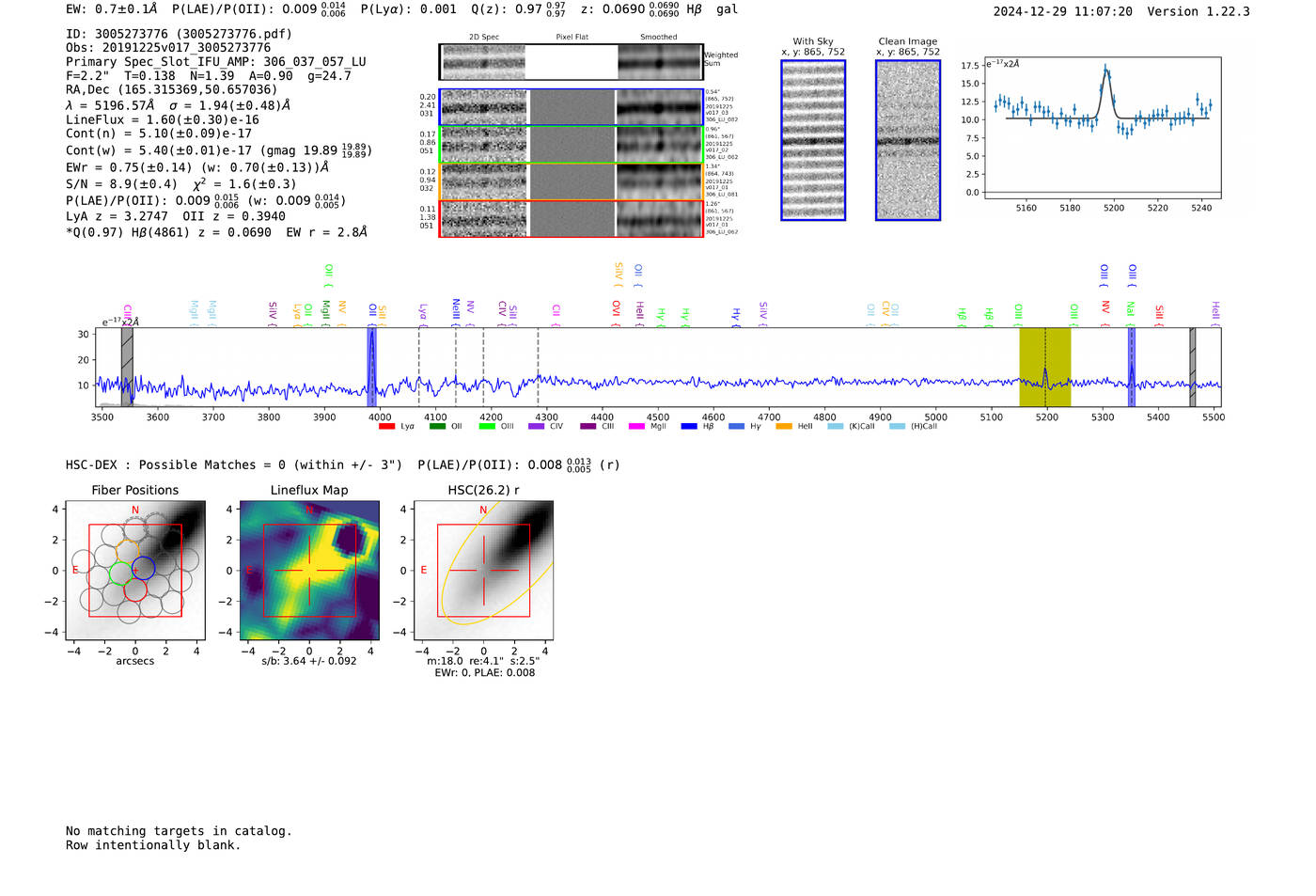Click the F=2.2" T=0.138 parameters line
The width and height of the screenshot is (1316, 896).
pyautogui.click(x=209, y=76)
